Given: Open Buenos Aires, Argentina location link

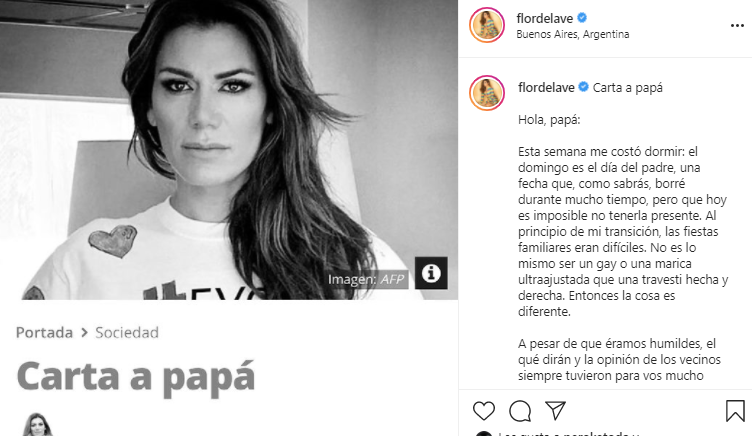Looking at the screenshot, I should coord(573,35).
